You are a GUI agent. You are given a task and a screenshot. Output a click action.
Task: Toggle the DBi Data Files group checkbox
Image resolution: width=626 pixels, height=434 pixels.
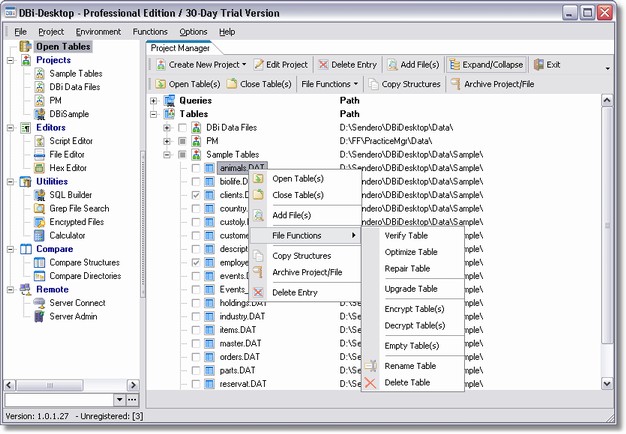click(182, 128)
